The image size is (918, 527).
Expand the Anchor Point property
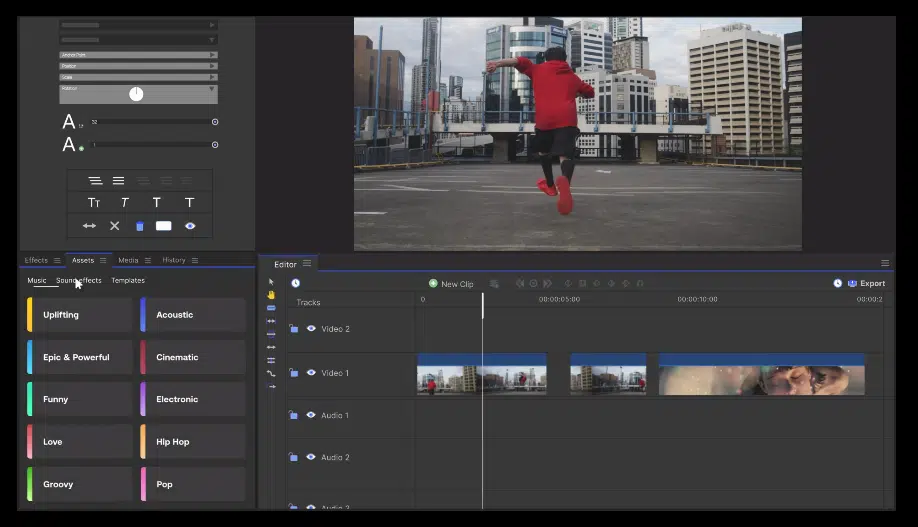coord(212,55)
